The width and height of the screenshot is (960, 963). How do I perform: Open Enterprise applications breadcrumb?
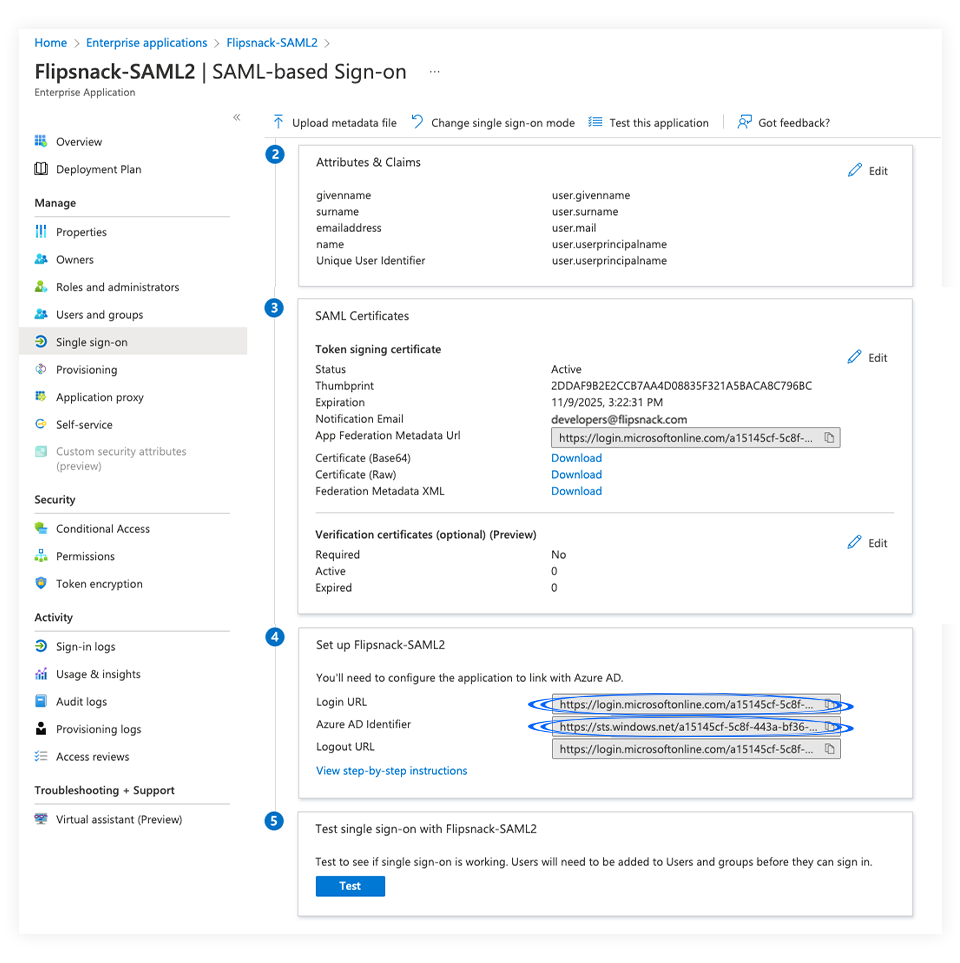147,43
